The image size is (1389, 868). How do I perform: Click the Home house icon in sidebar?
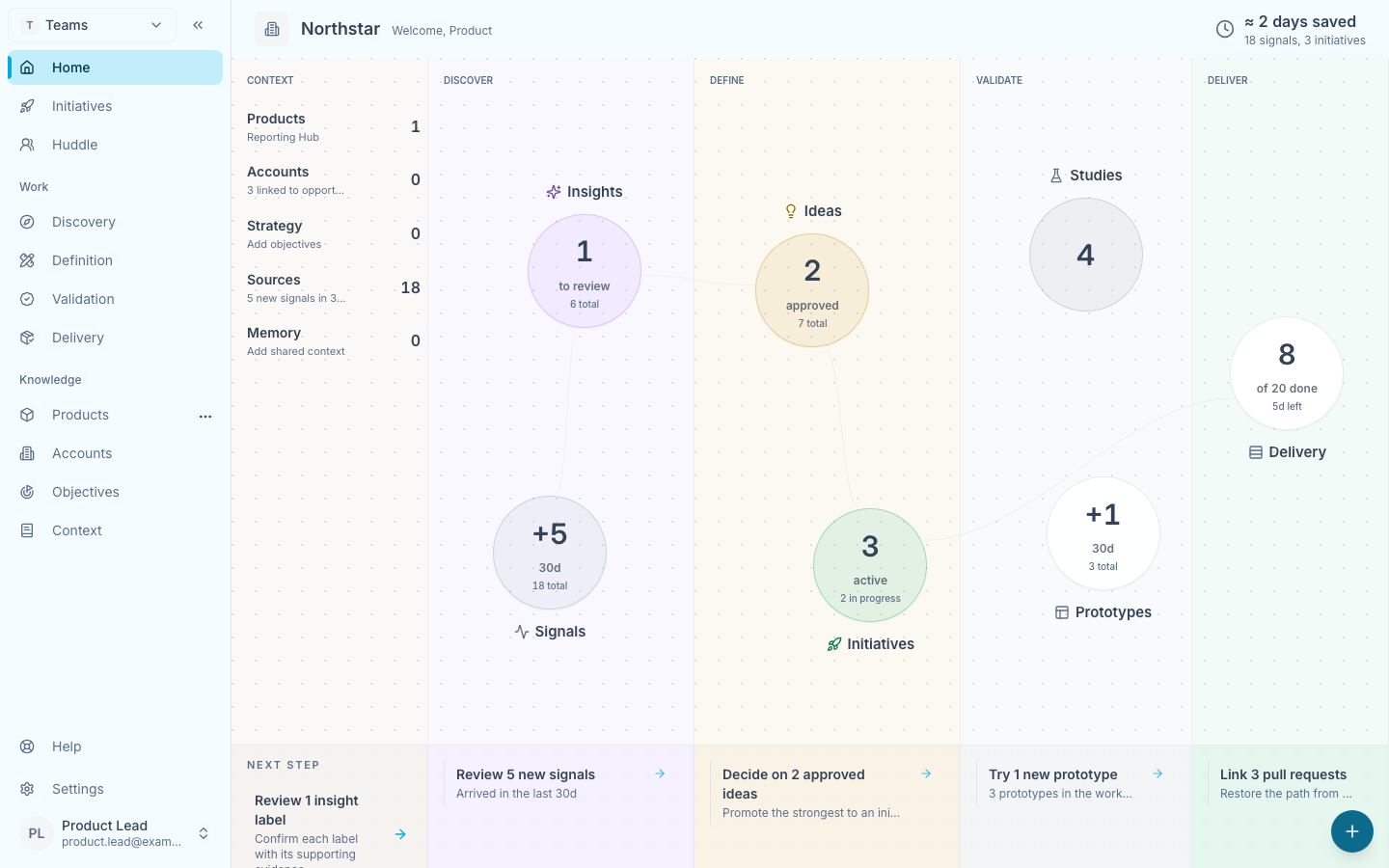tap(27, 68)
